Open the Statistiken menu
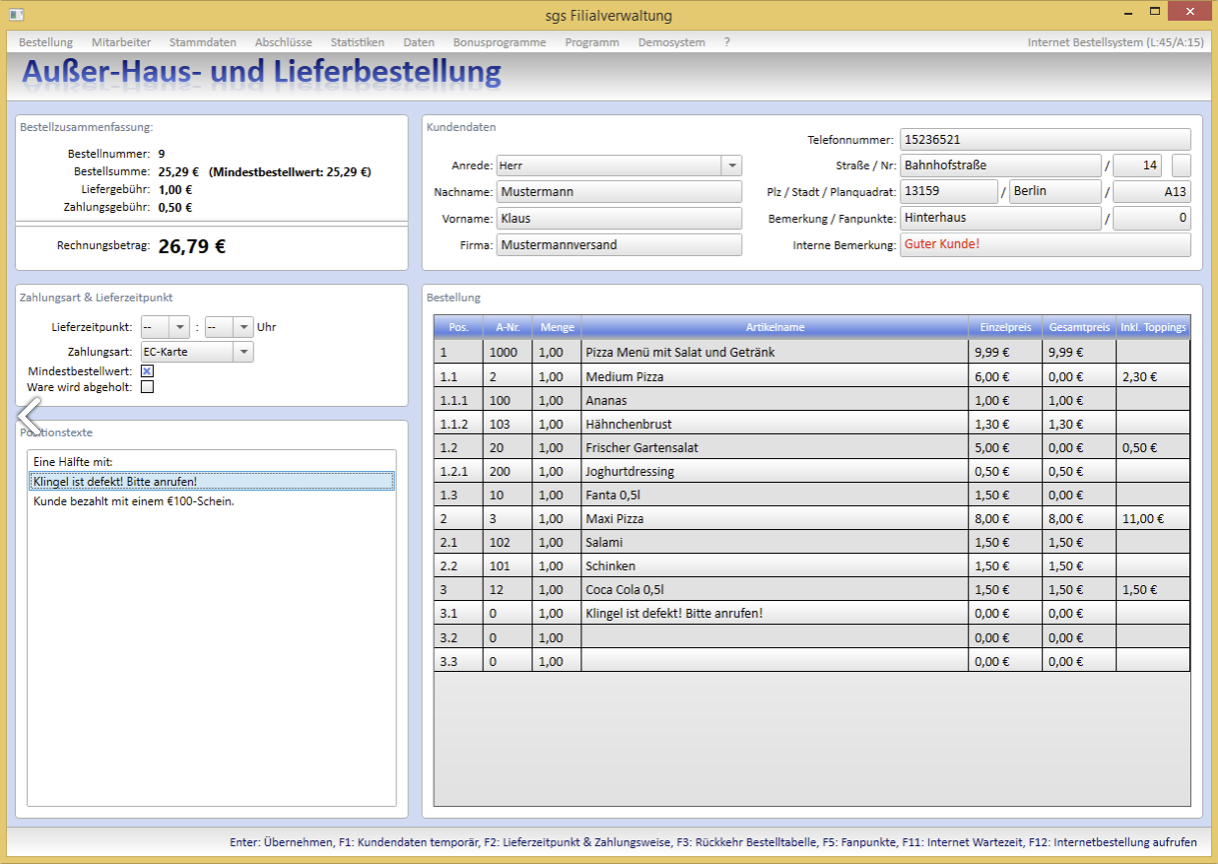Screen dimensions: 1218x864 [358, 43]
